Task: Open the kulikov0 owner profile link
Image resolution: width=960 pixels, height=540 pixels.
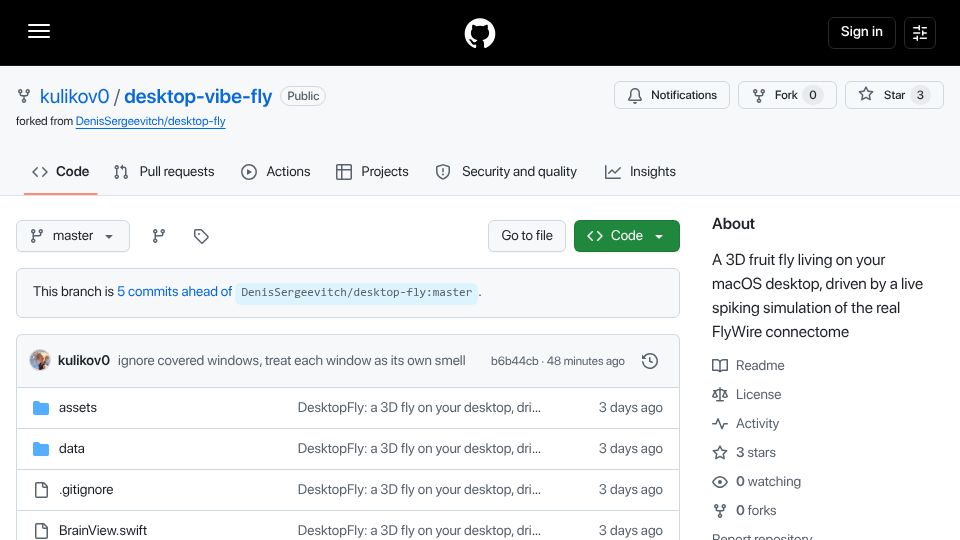Action: (x=74, y=96)
